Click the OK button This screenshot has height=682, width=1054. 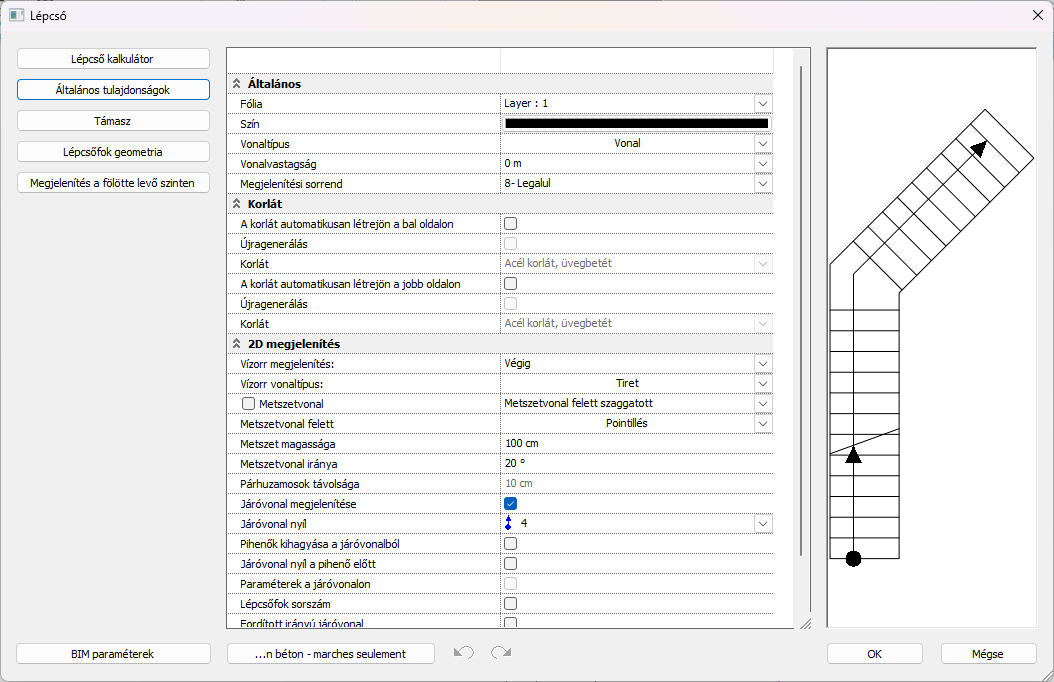coord(874,654)
